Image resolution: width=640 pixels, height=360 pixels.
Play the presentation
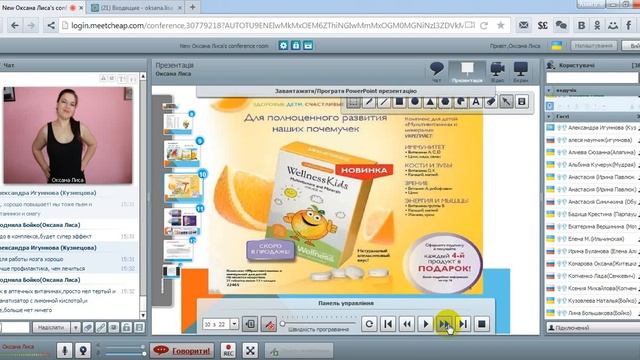(x=426, y=324)
